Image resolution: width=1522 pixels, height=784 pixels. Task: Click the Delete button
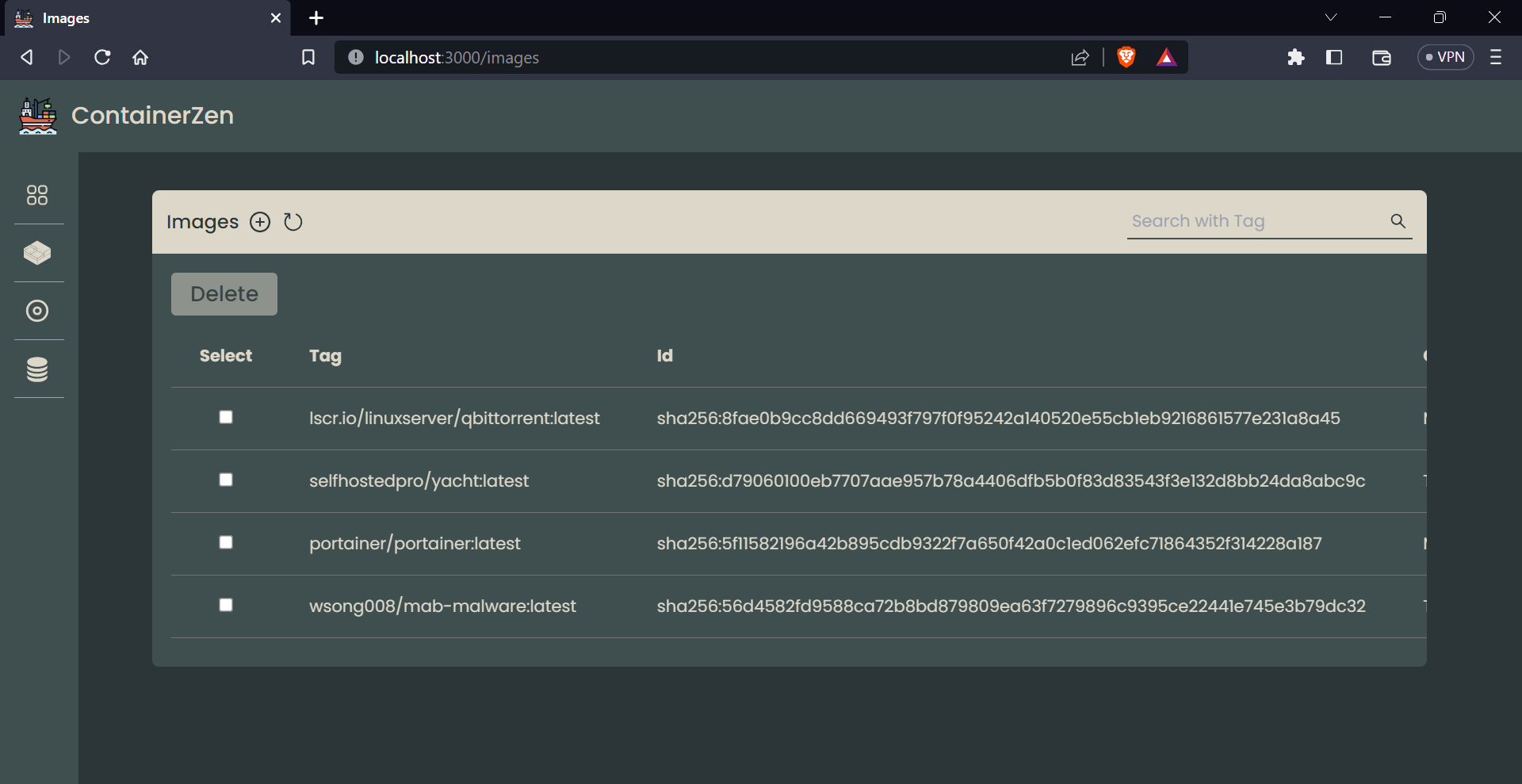click(224, 294)
